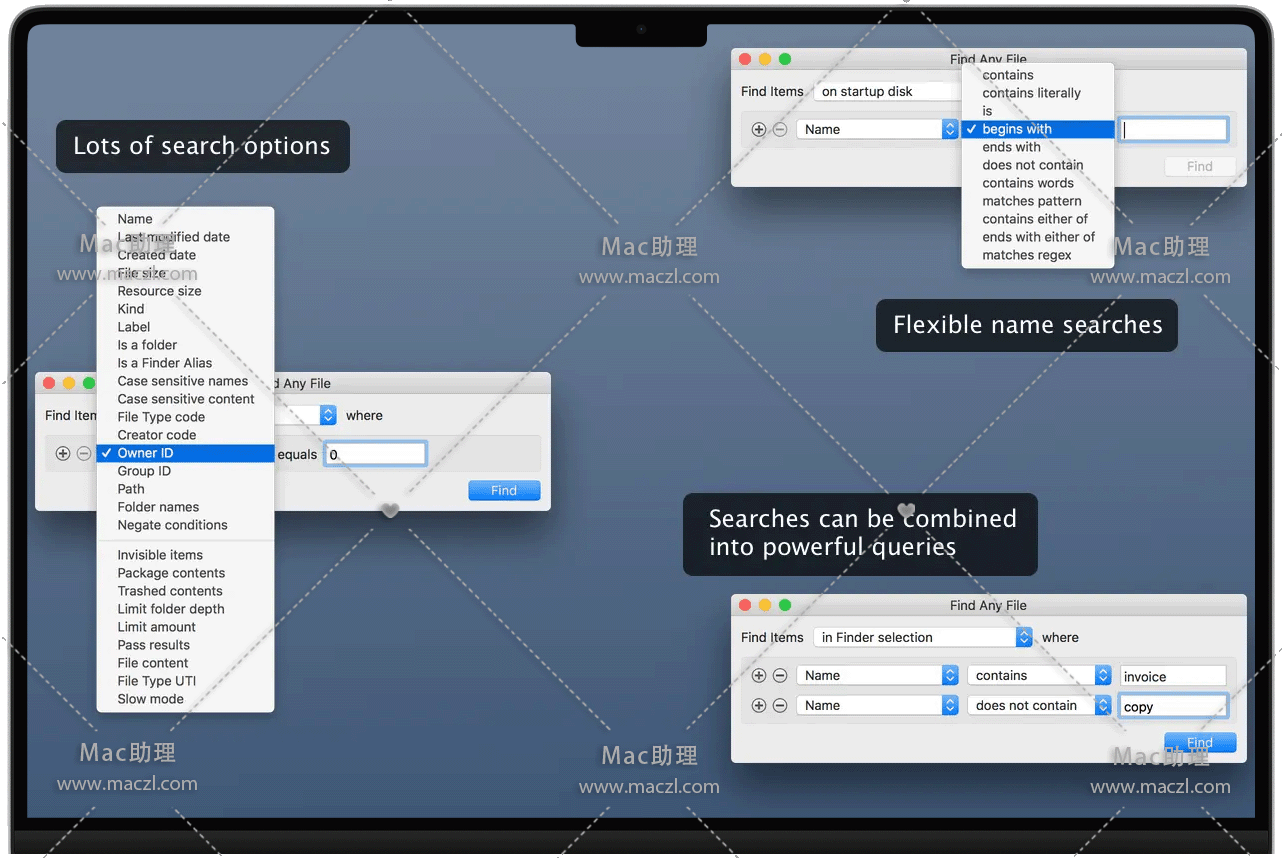
Task: Click the plus icon on the 'copy' row
Action: [x=759, y=706]
